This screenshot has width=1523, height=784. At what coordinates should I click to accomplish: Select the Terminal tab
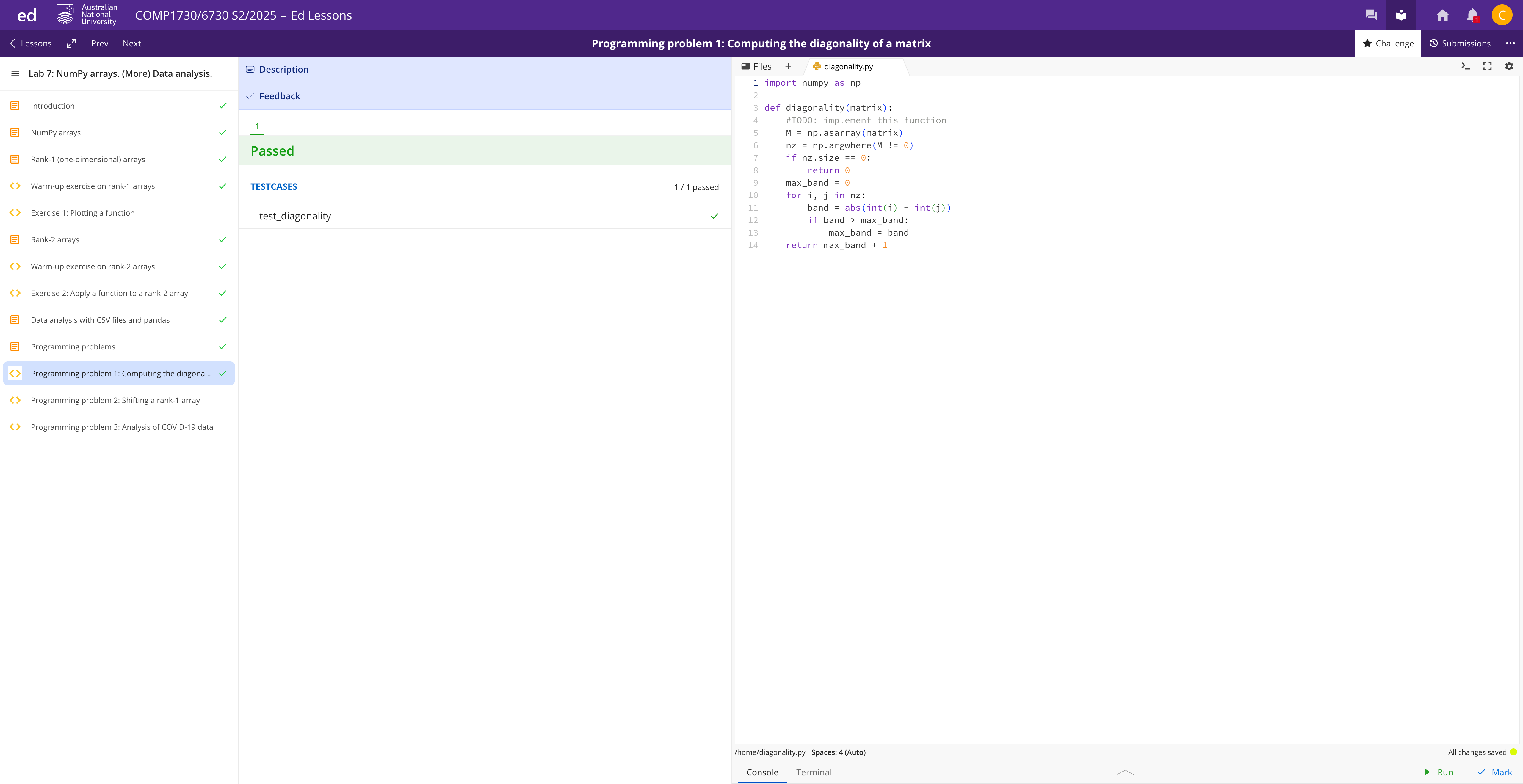814,772
